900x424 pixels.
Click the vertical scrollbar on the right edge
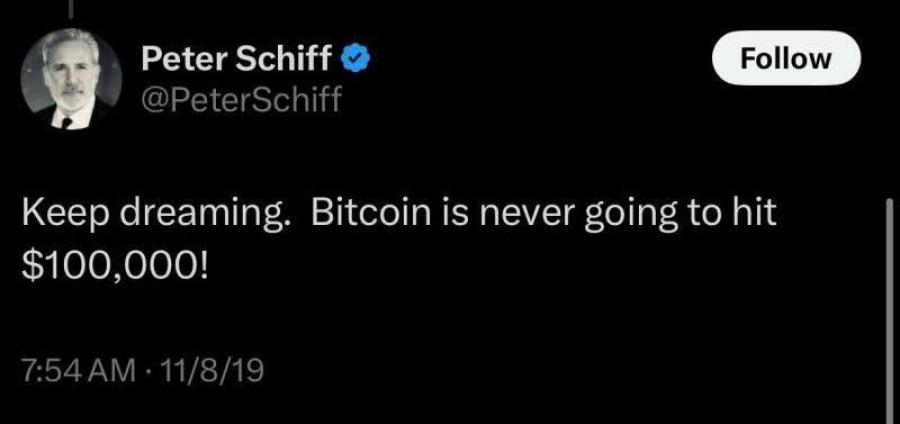(890, 311)
